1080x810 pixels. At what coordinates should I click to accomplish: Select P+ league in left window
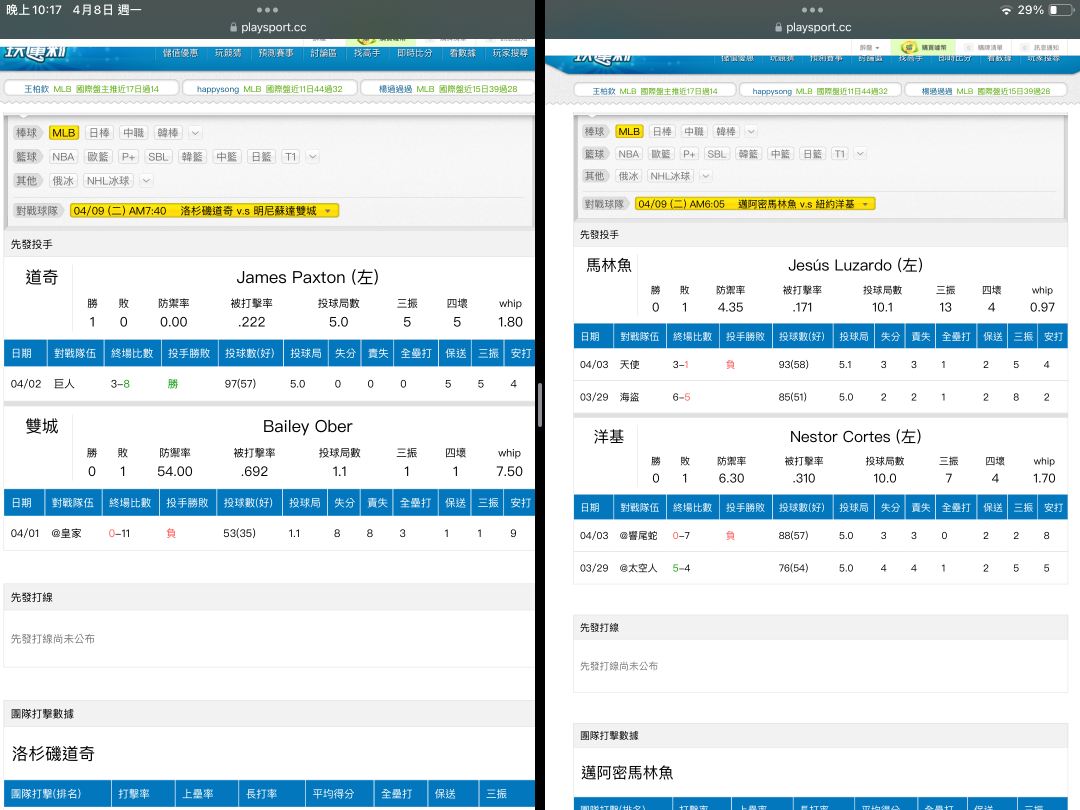coord(129,157)
